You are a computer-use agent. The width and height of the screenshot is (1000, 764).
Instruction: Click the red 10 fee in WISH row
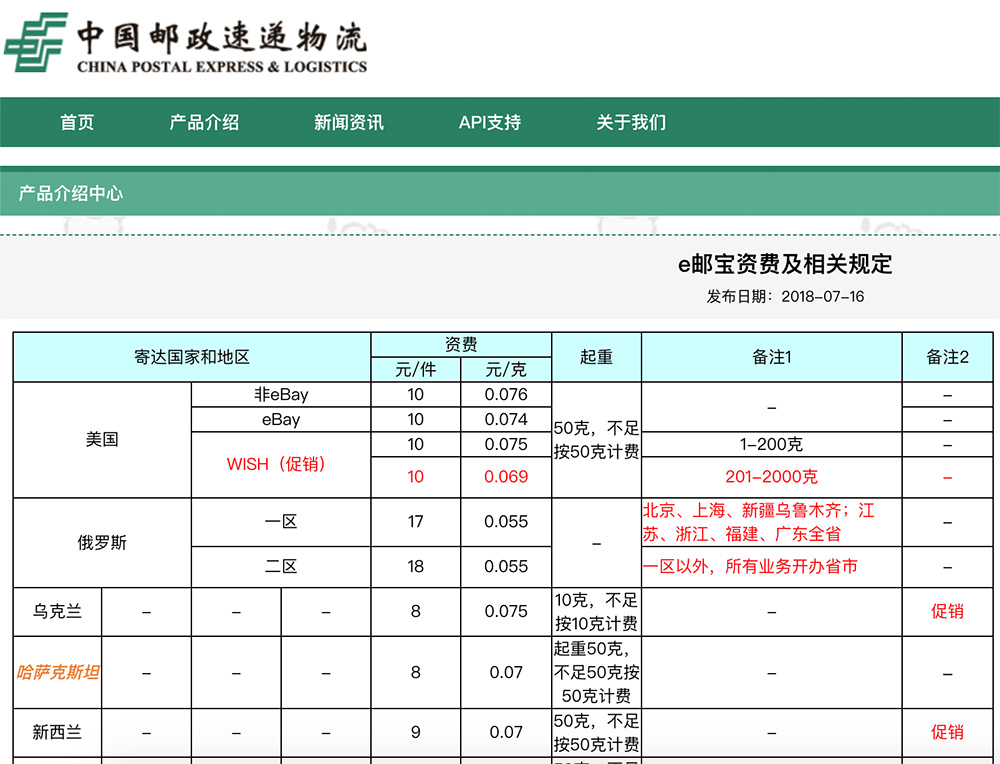416,477
